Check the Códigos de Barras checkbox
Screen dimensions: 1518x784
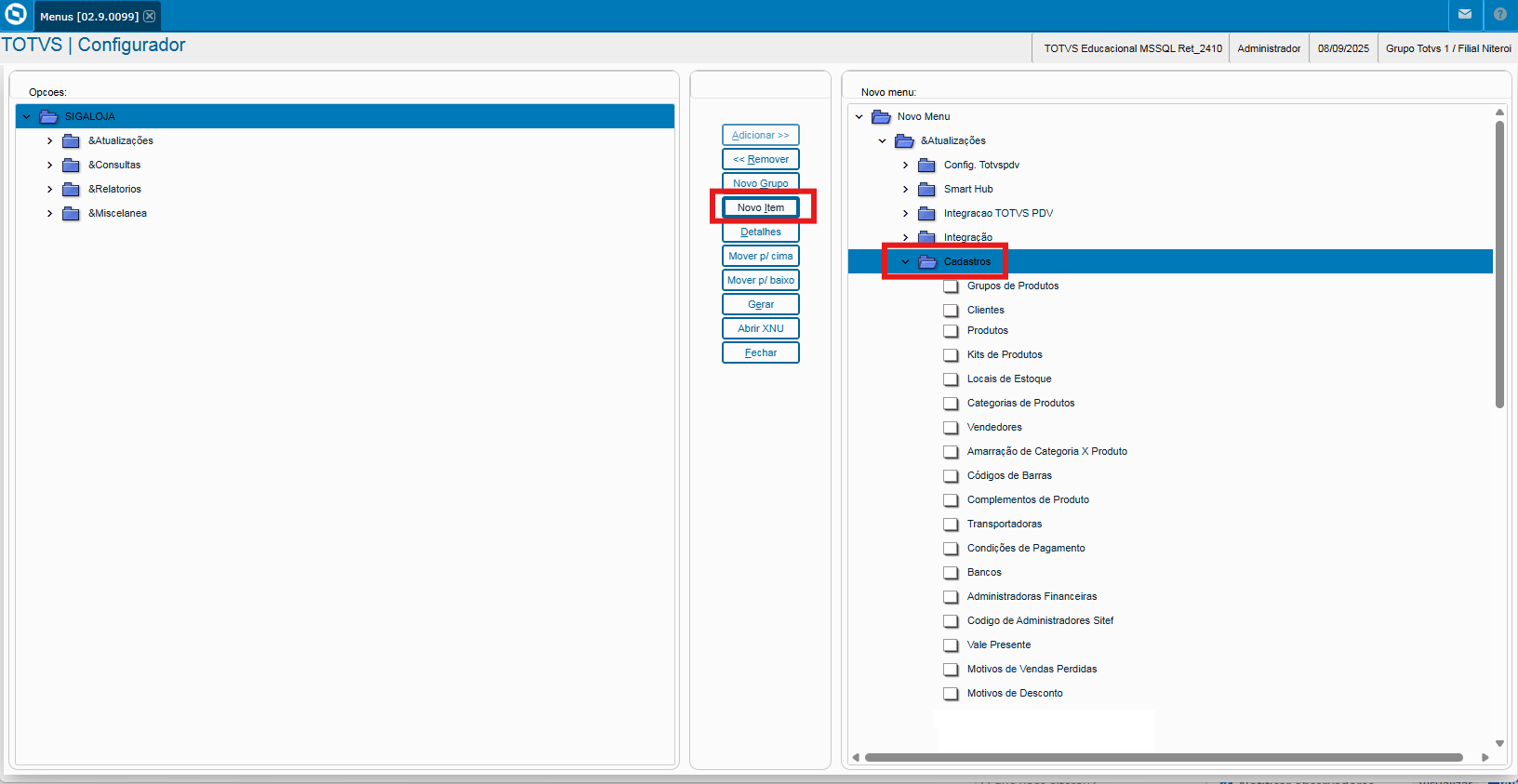tap(951, 475)
